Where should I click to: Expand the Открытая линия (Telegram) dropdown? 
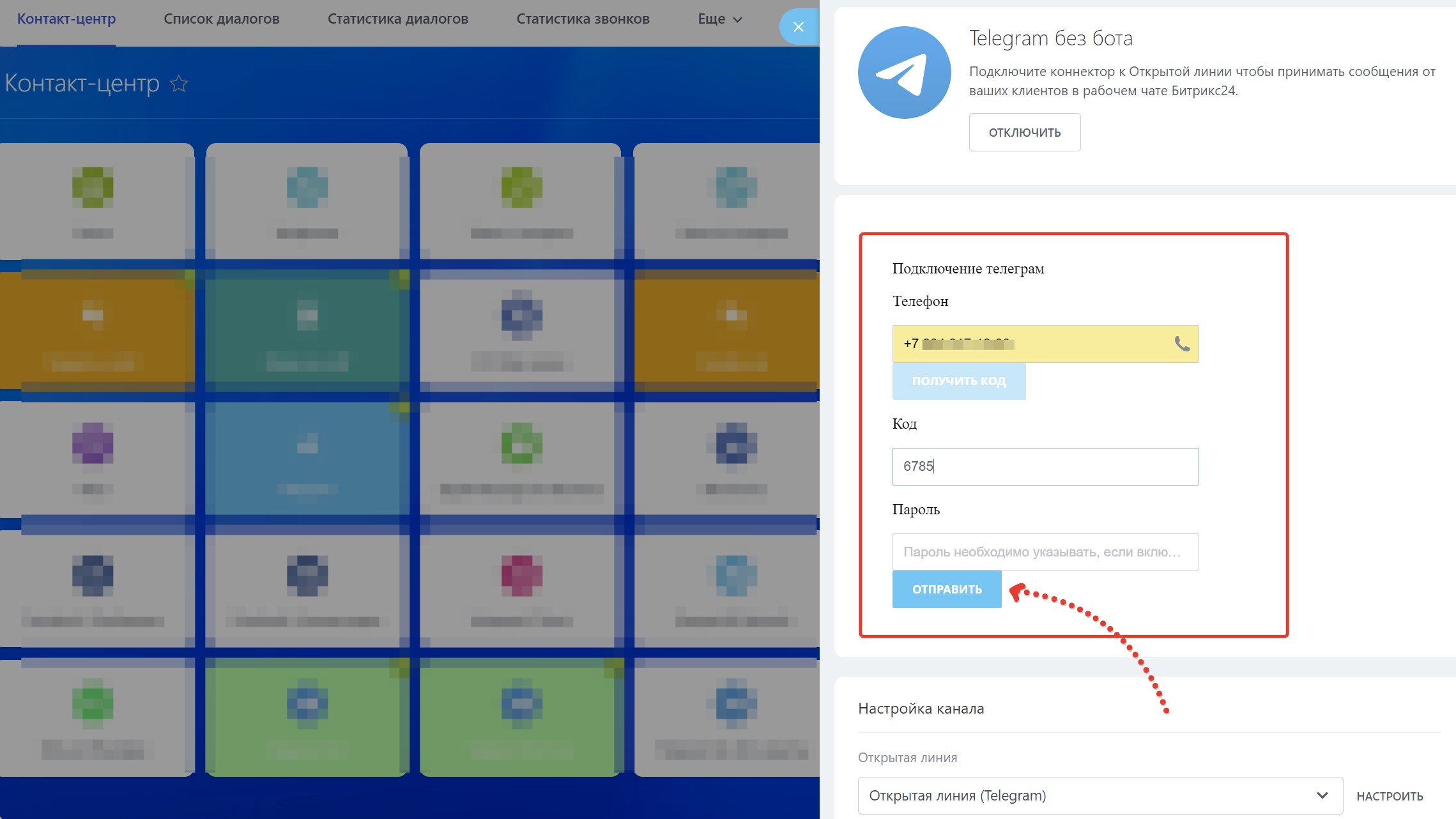click(x=1086, y=795)
